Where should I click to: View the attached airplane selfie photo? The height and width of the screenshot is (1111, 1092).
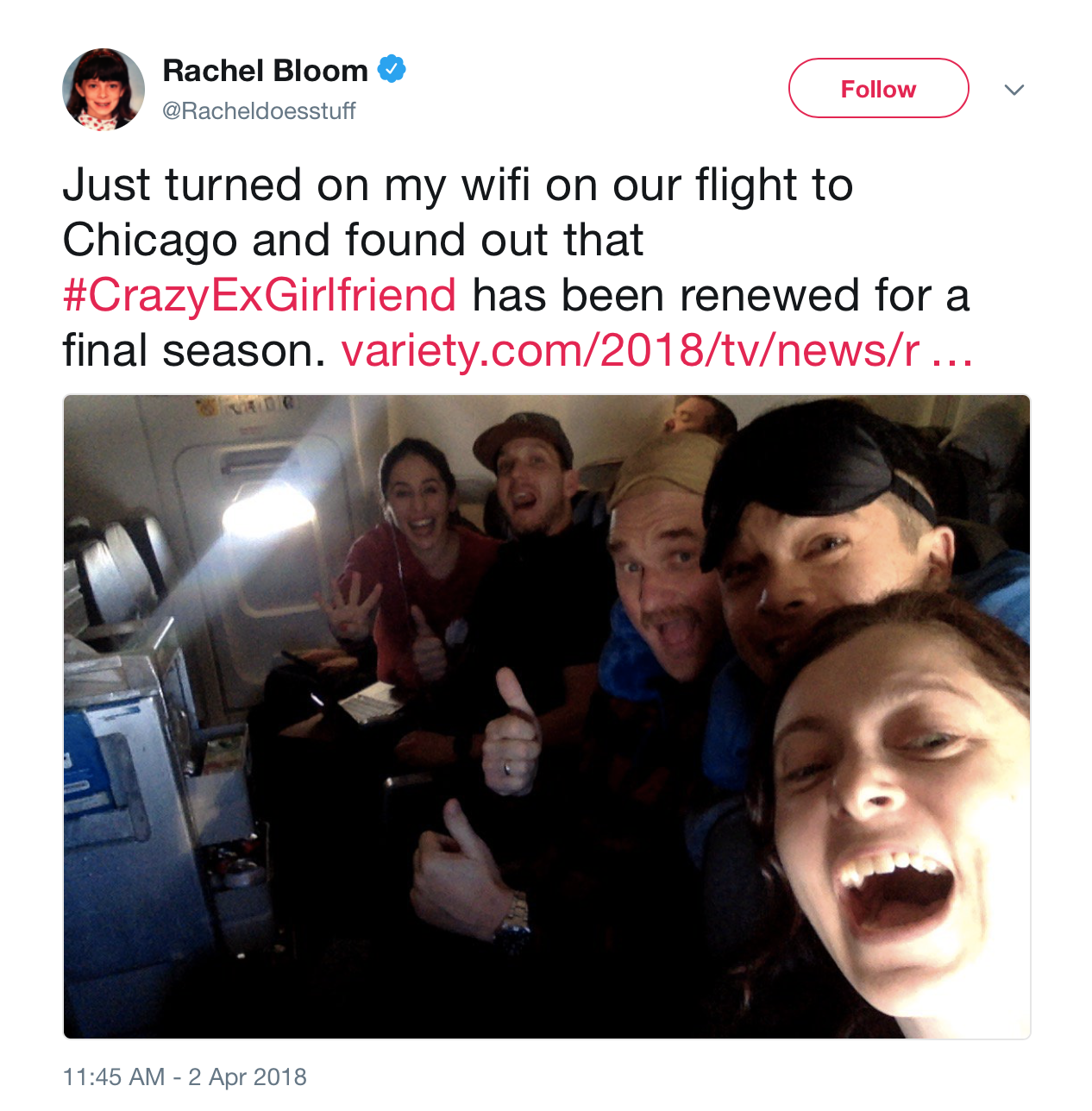click(x=547, y=717)
